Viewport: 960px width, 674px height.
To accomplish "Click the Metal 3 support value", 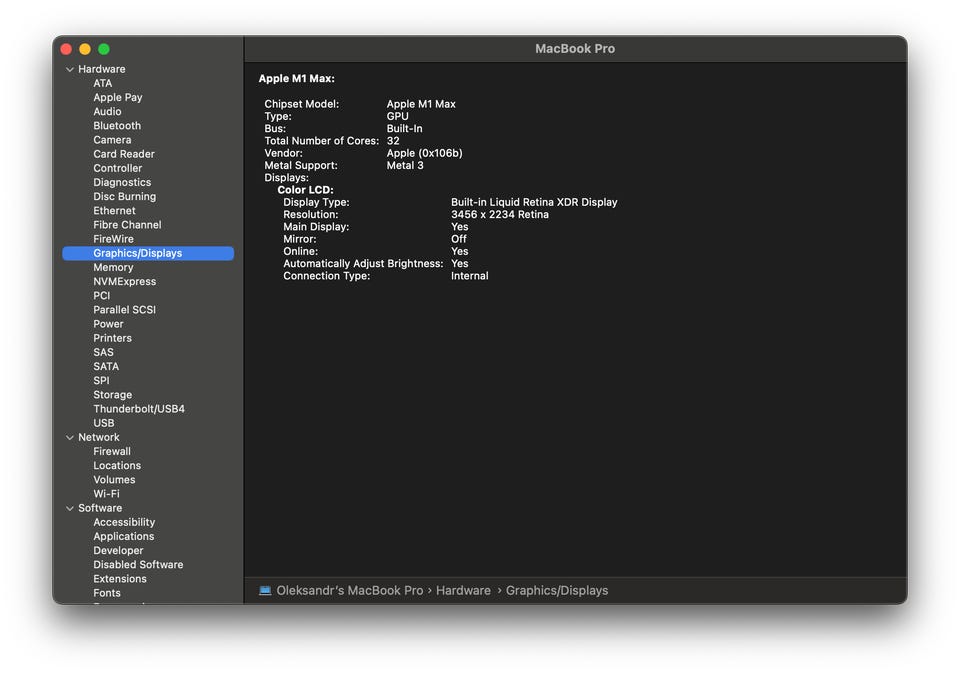I will click(x=405, y=165).
